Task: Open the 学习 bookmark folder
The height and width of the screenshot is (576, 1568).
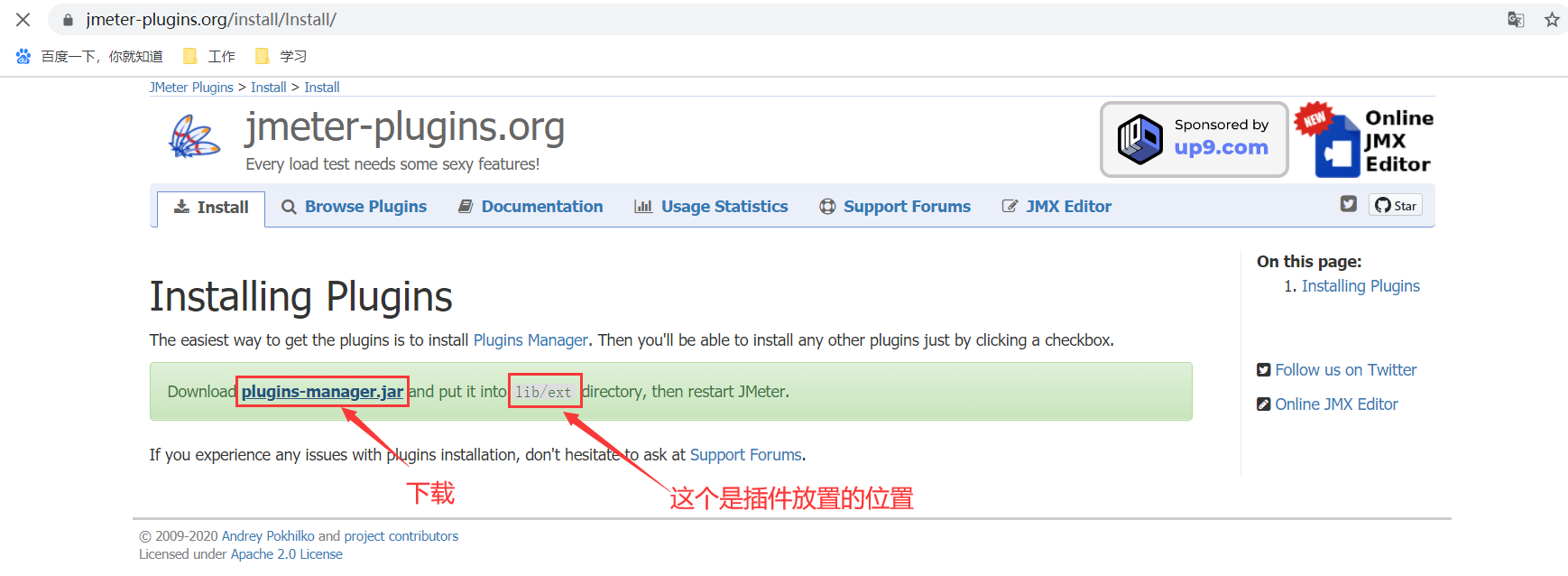Action: (x=281, y=56)
